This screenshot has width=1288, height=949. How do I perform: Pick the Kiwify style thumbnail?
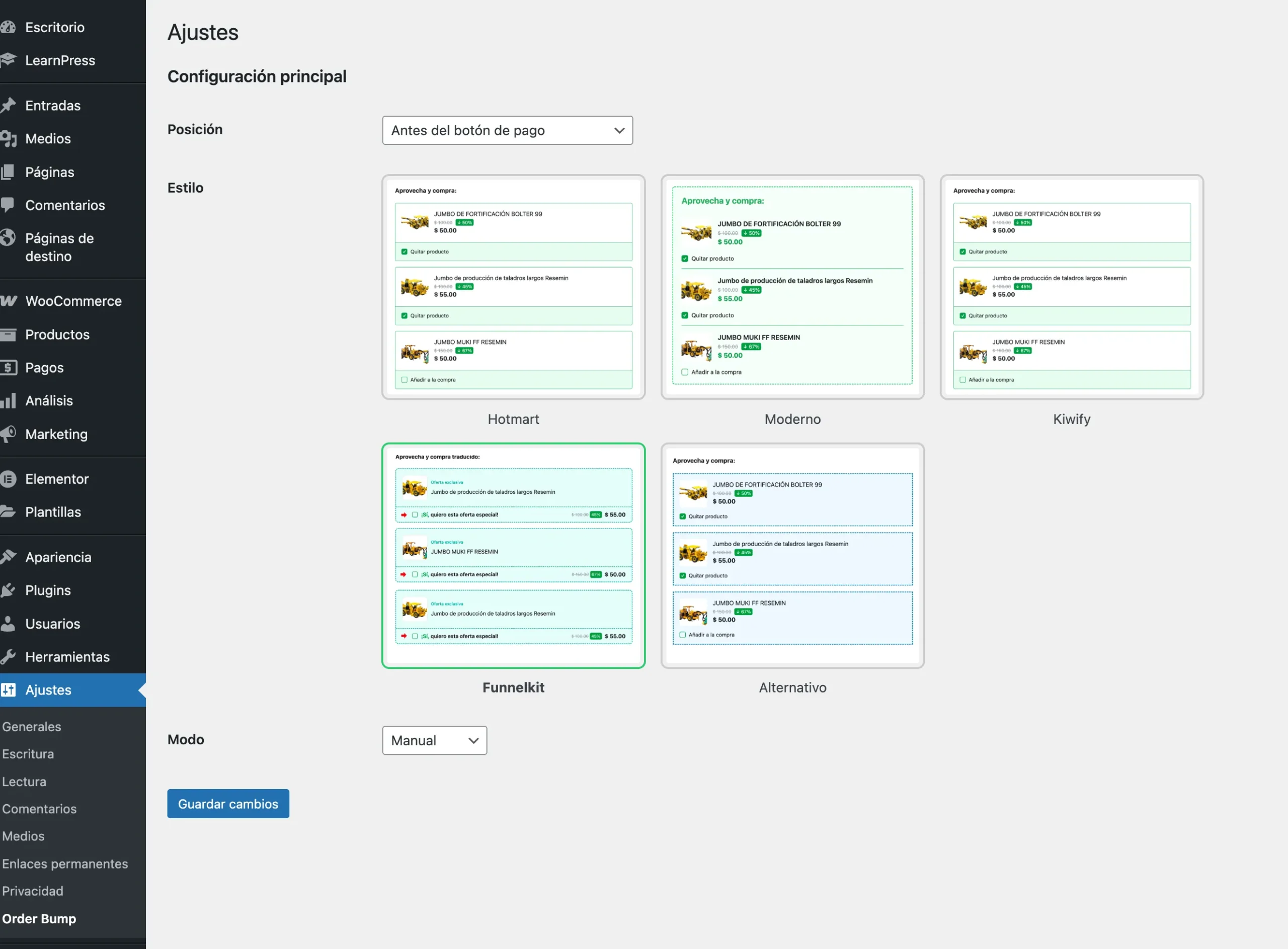(1071, 287)
